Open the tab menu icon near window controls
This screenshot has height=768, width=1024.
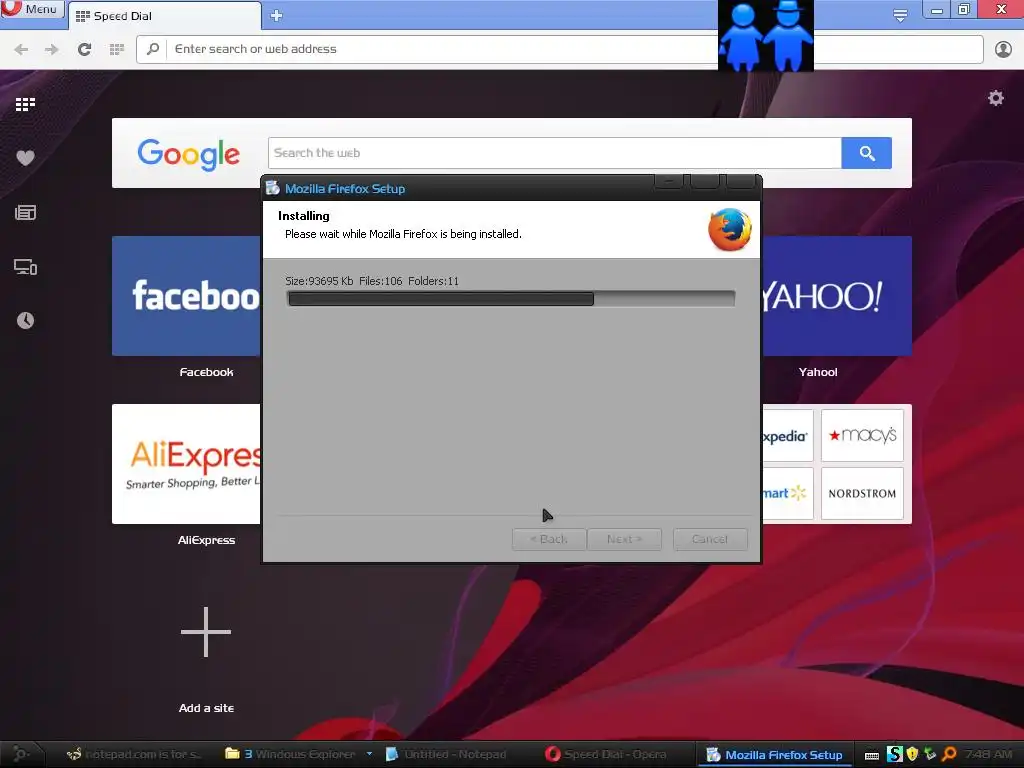[900, 15]
